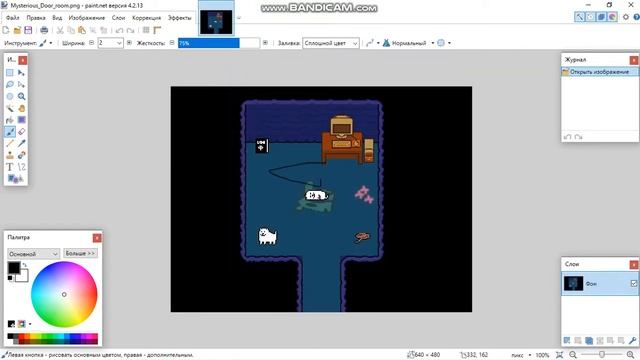Open the Коррекция menu
640x360 pixels.
147,18
